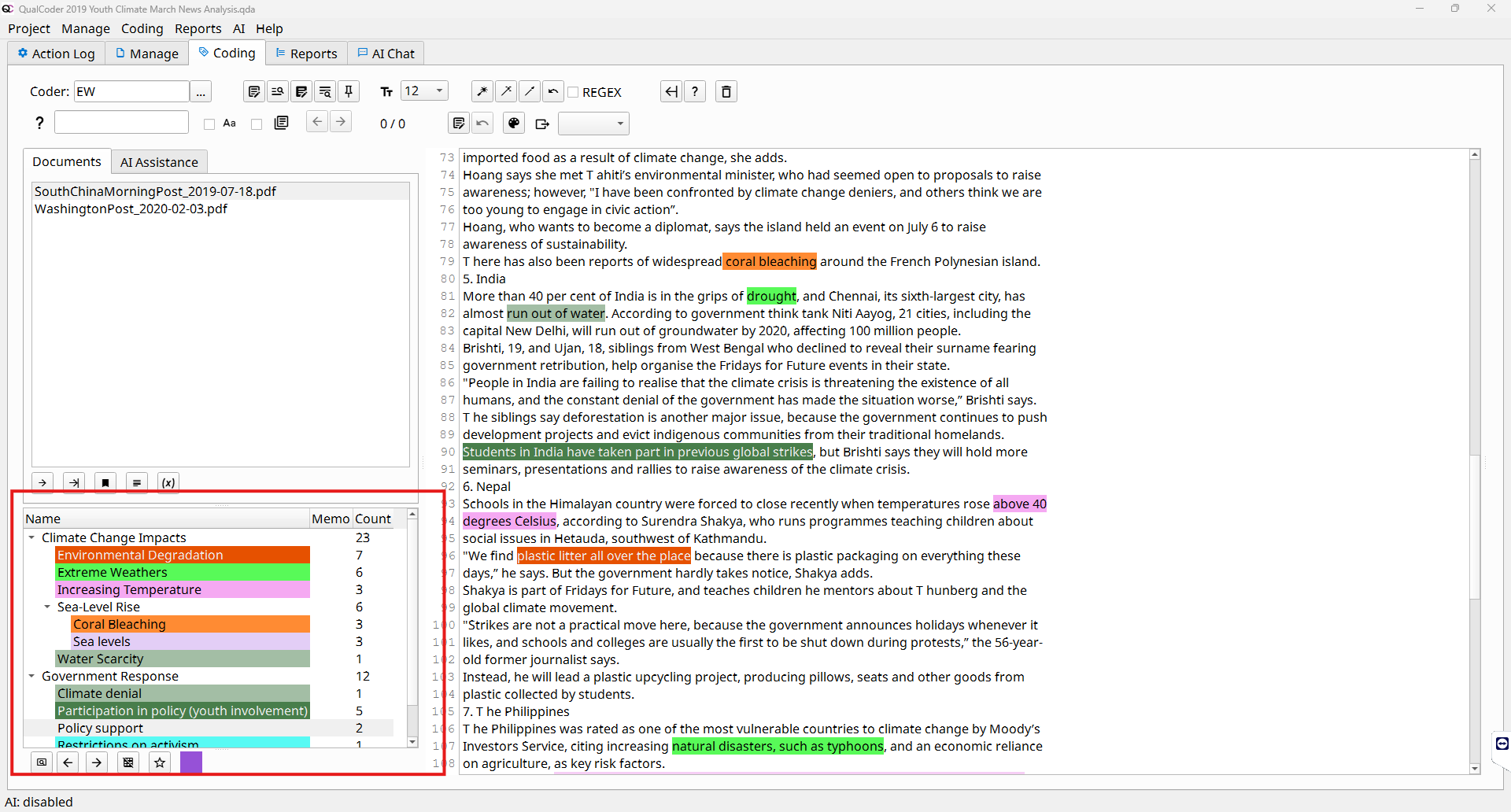Image resolution: width=1511 pixels, height=812 pixels.
Task: Open the AI Assistance tab
Action: pyautogui.click(x=159, y=162)
